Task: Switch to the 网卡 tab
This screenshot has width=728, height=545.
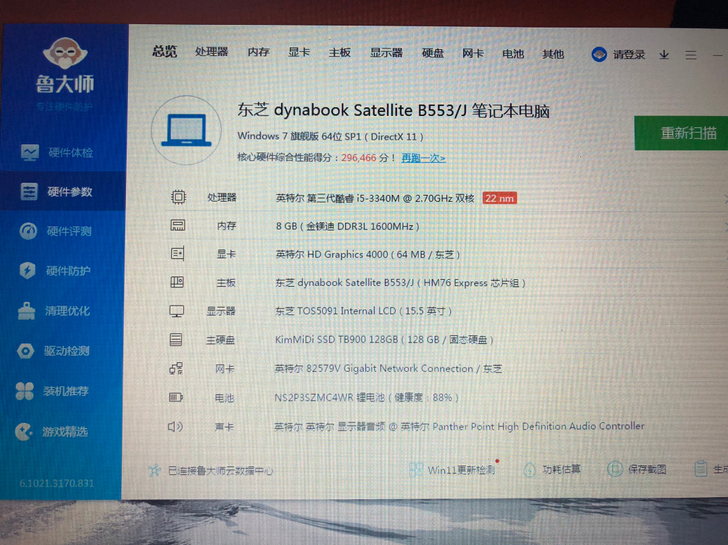Action: tap(473, 53)
